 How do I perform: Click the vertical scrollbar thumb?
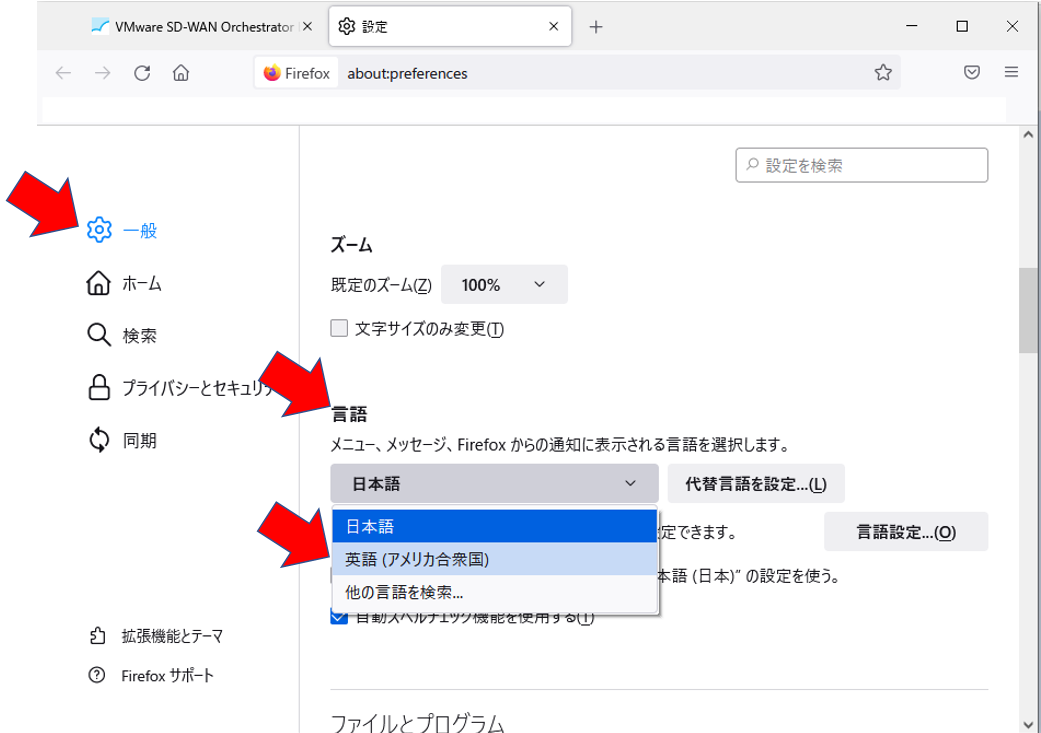pos(1028,311)
